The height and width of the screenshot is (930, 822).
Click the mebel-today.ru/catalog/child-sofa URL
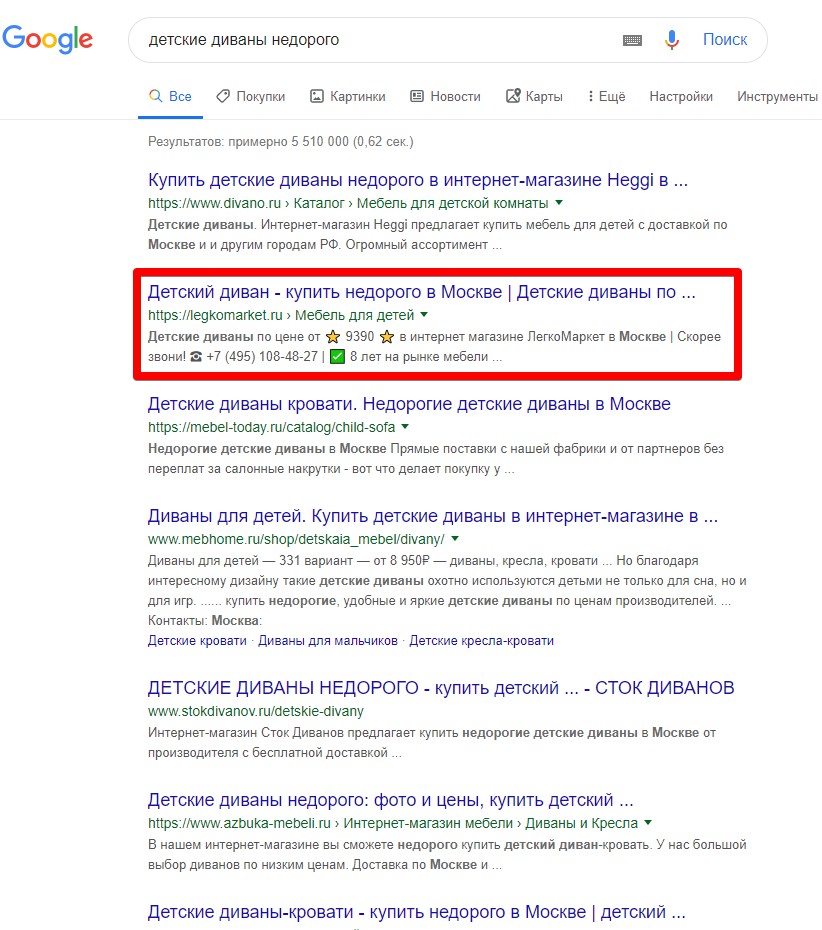(271, 427)
